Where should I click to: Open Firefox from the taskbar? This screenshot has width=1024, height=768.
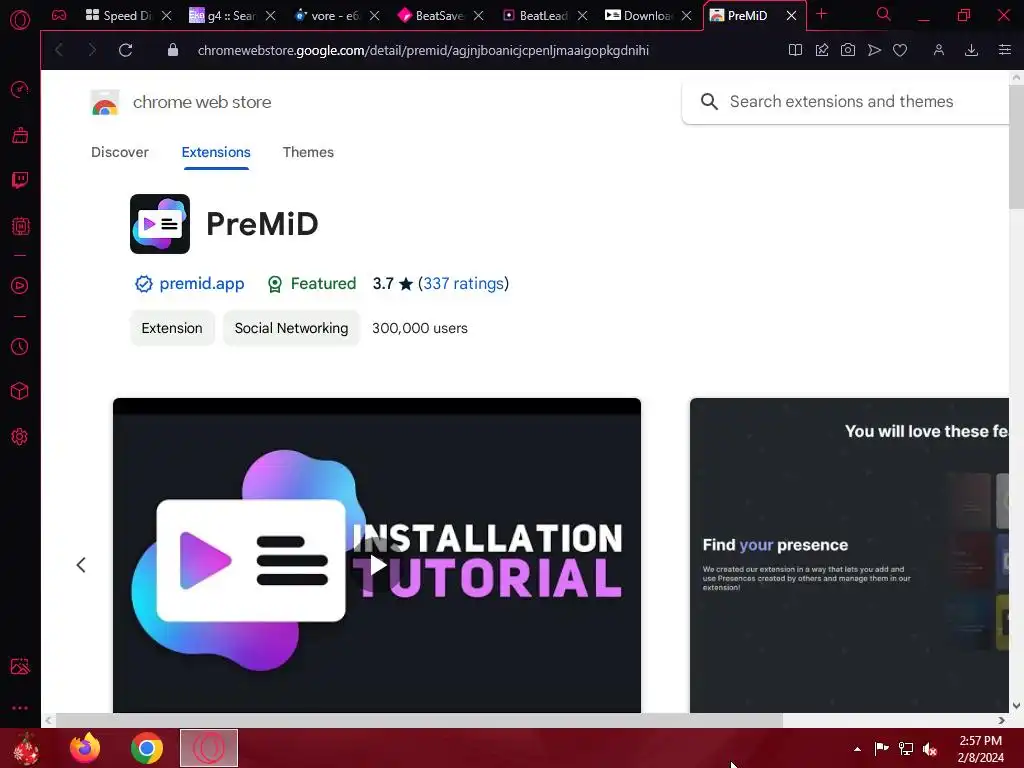[x=85, y=748]
